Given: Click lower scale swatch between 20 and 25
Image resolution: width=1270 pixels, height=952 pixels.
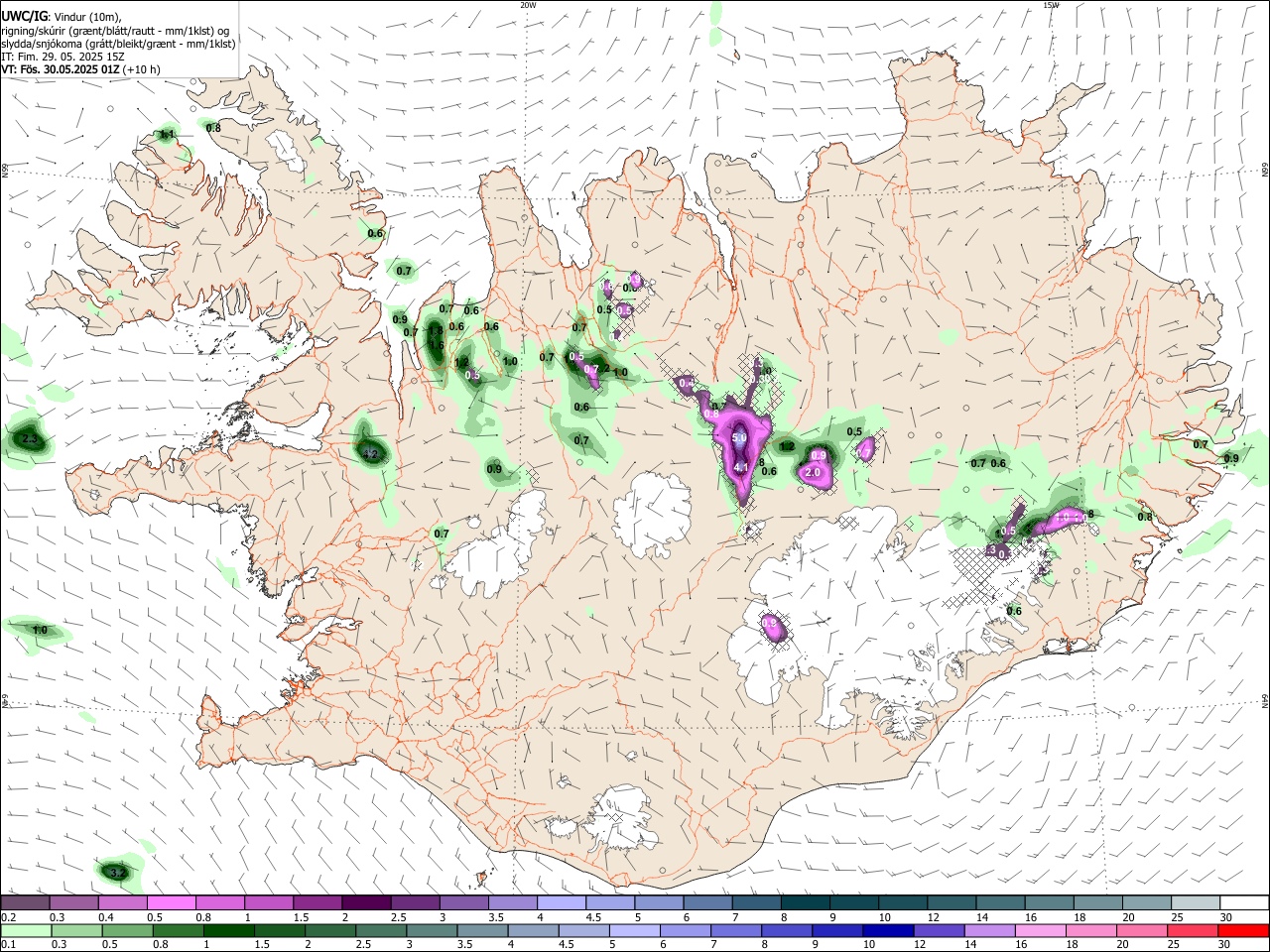Looking at the screenshot, I should click(x=1141, y=930).
